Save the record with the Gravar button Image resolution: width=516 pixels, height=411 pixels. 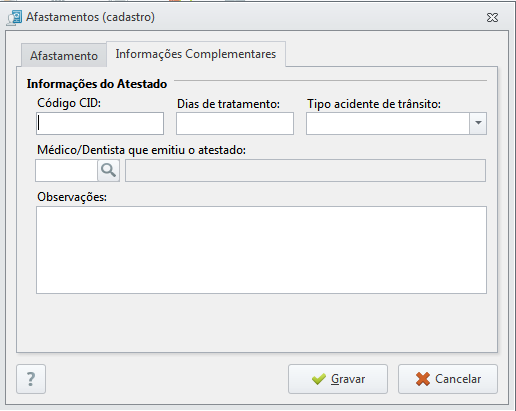click(338, 379)
